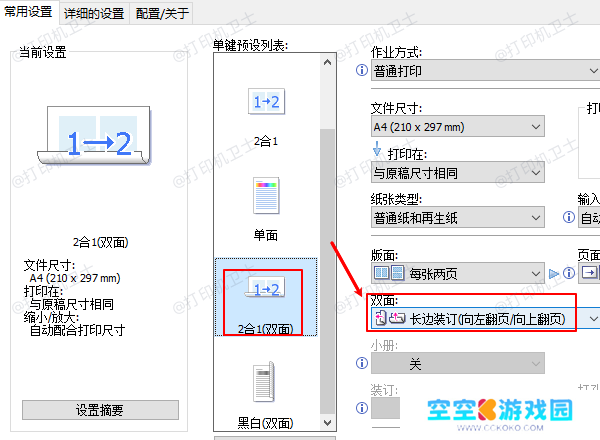600x440 pixels.
Task: Click the info icon beside 作业方式
Action: click(362, 70)
